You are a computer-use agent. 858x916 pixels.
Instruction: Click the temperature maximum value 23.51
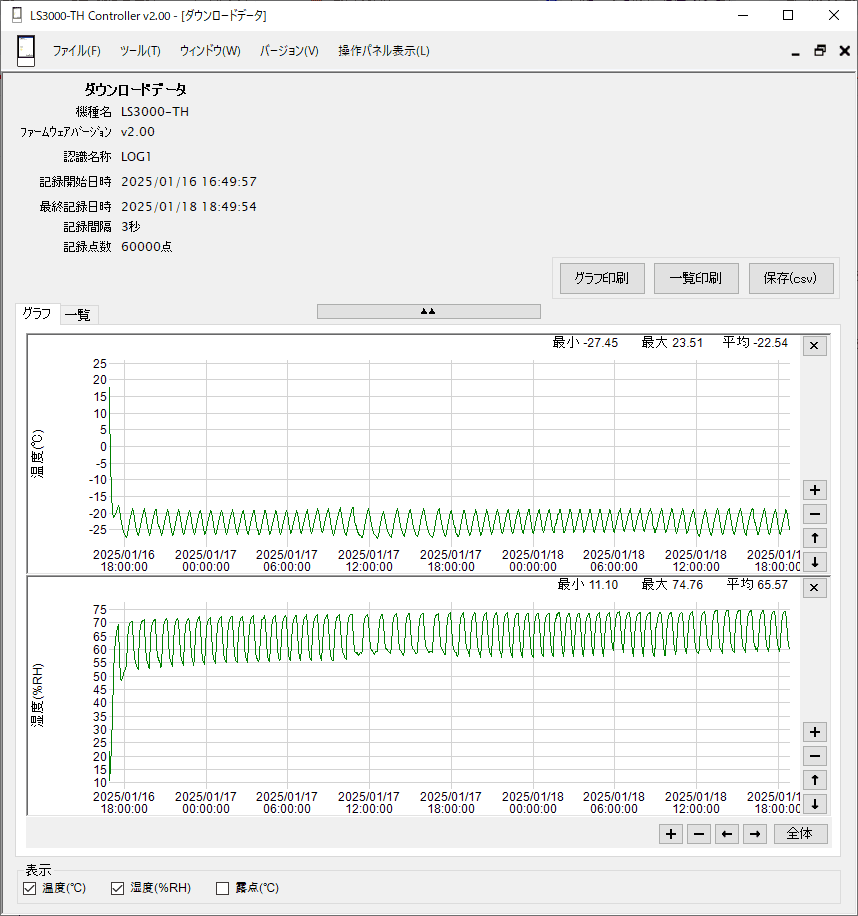tap(687, 342)
